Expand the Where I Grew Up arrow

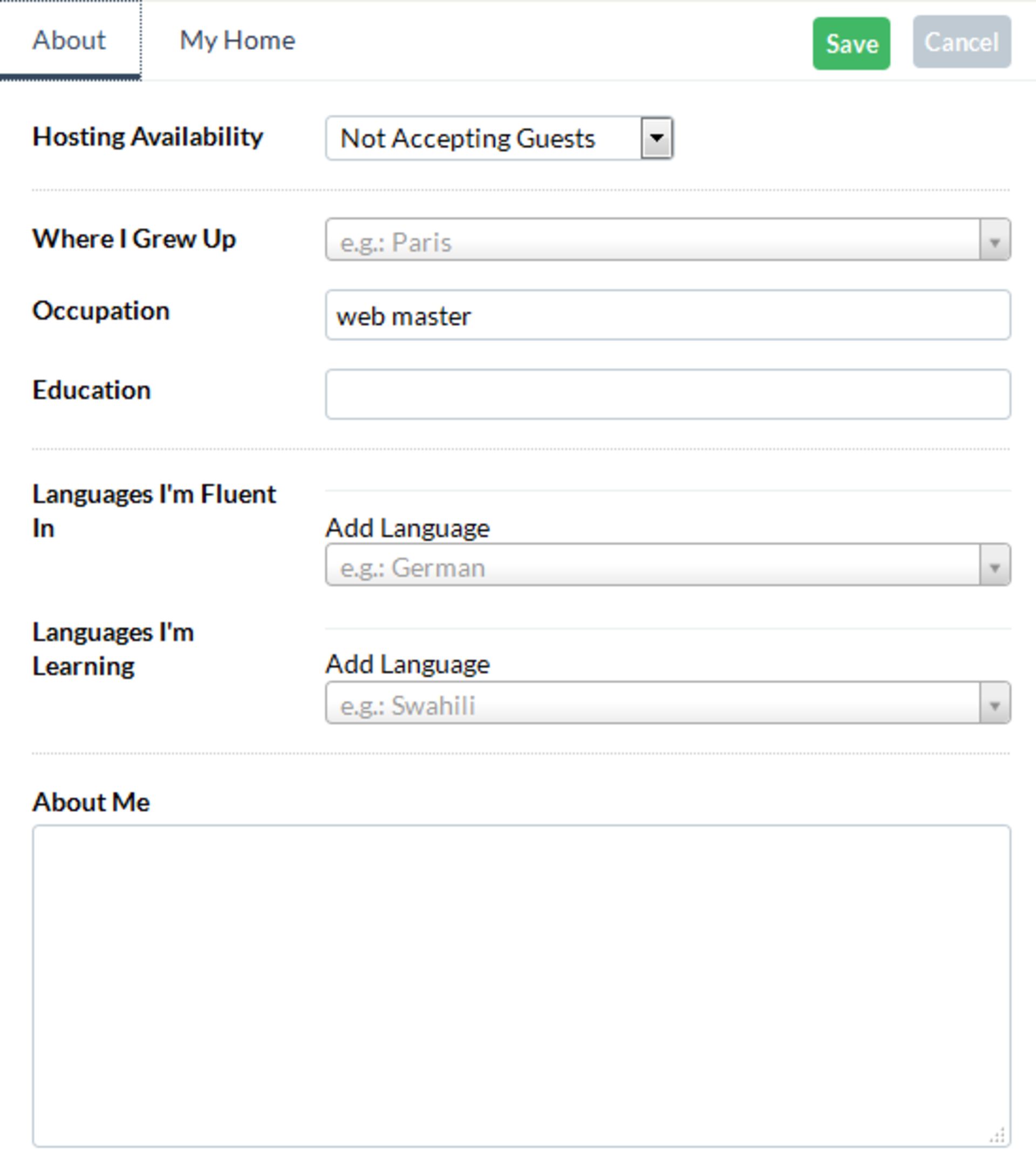(x=994, y=240)
